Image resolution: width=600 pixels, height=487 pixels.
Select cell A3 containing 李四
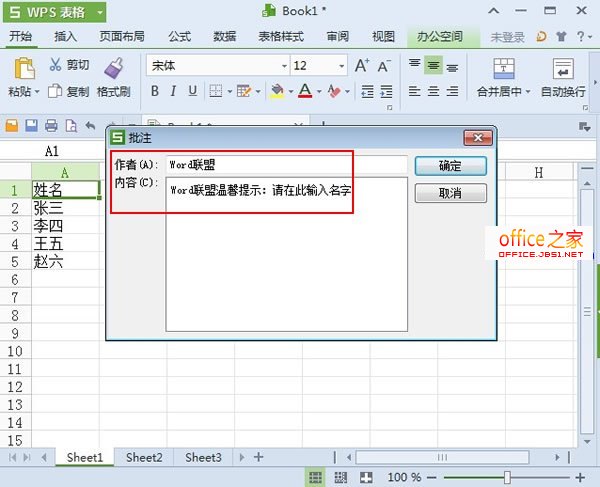coord(65,226)
